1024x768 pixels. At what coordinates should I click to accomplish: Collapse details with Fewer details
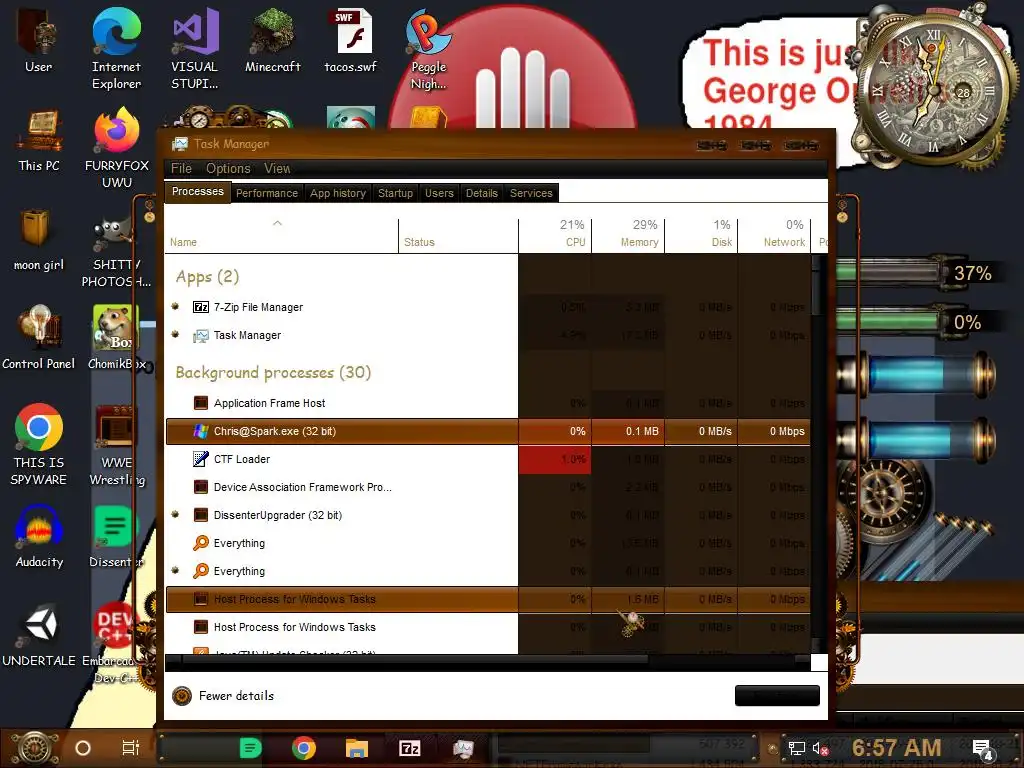[223, 696]
